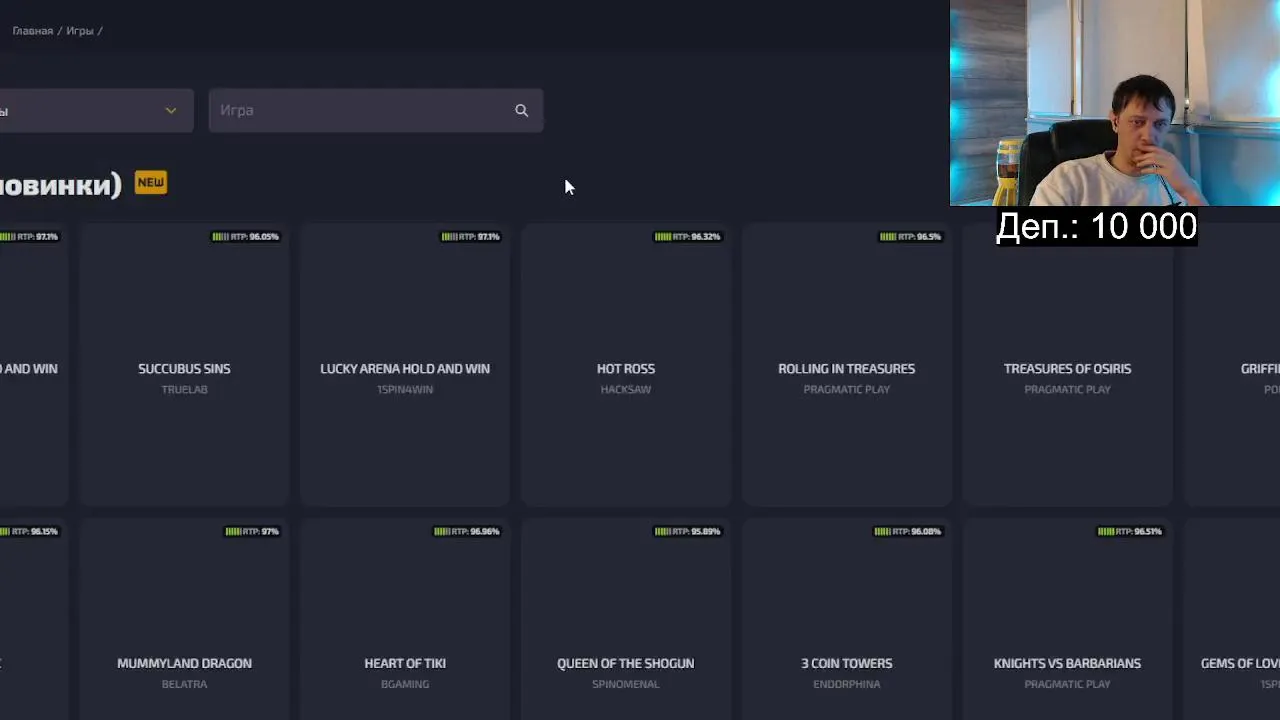
Task: Click RTP 96.96% badge on Heart of Tiki
Action: coord(467,532)
